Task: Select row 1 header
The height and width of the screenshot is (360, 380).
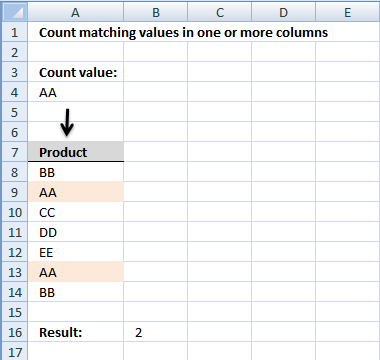Action: tap(14, 32)
